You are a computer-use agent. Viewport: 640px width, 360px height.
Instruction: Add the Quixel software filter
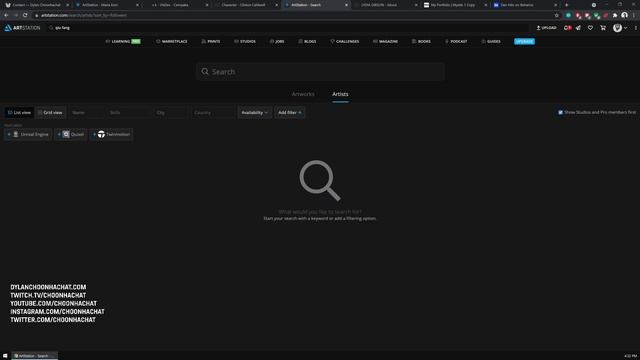[71, 134]
